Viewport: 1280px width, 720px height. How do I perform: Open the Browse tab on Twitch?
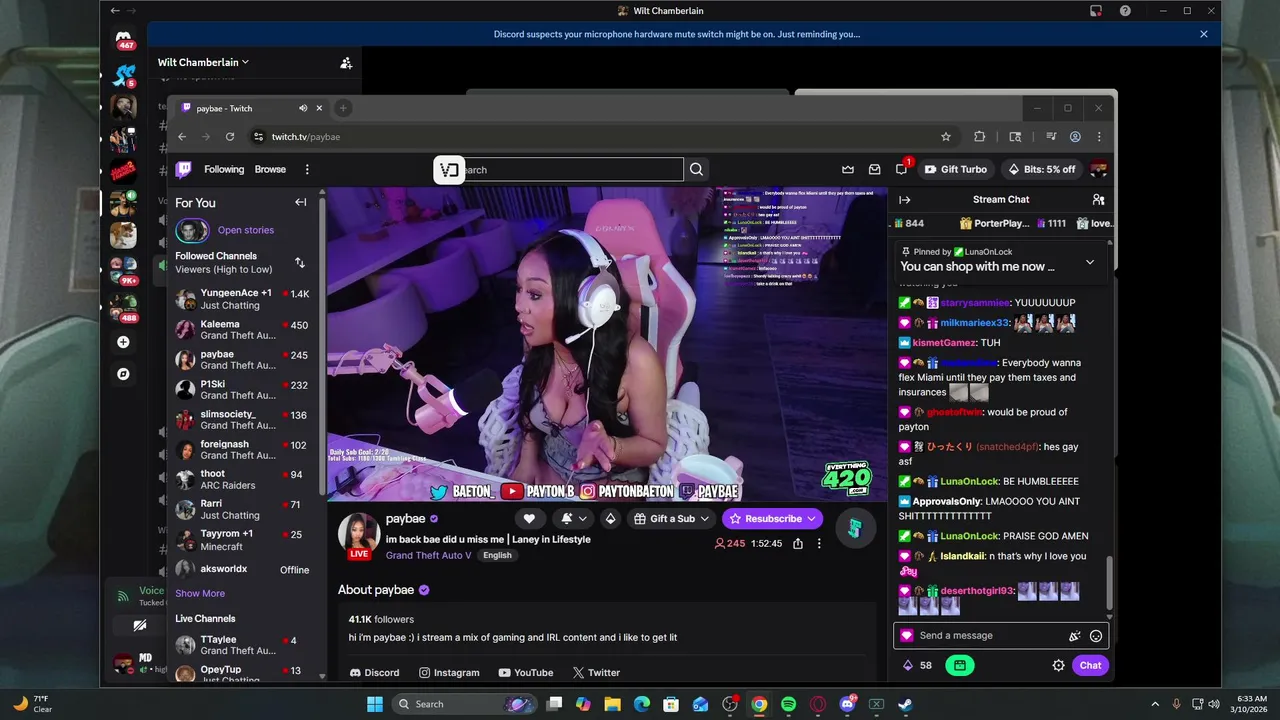click(x=270, y=169)
